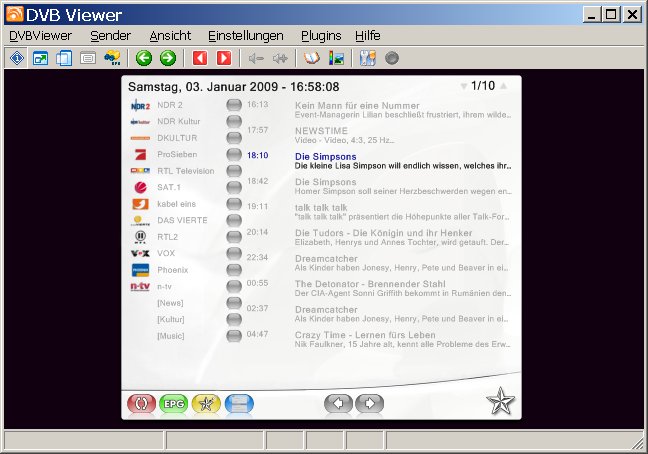
Task: Toggle the timer button for Dreamcatcher 22:34
Action: (234, 255)
